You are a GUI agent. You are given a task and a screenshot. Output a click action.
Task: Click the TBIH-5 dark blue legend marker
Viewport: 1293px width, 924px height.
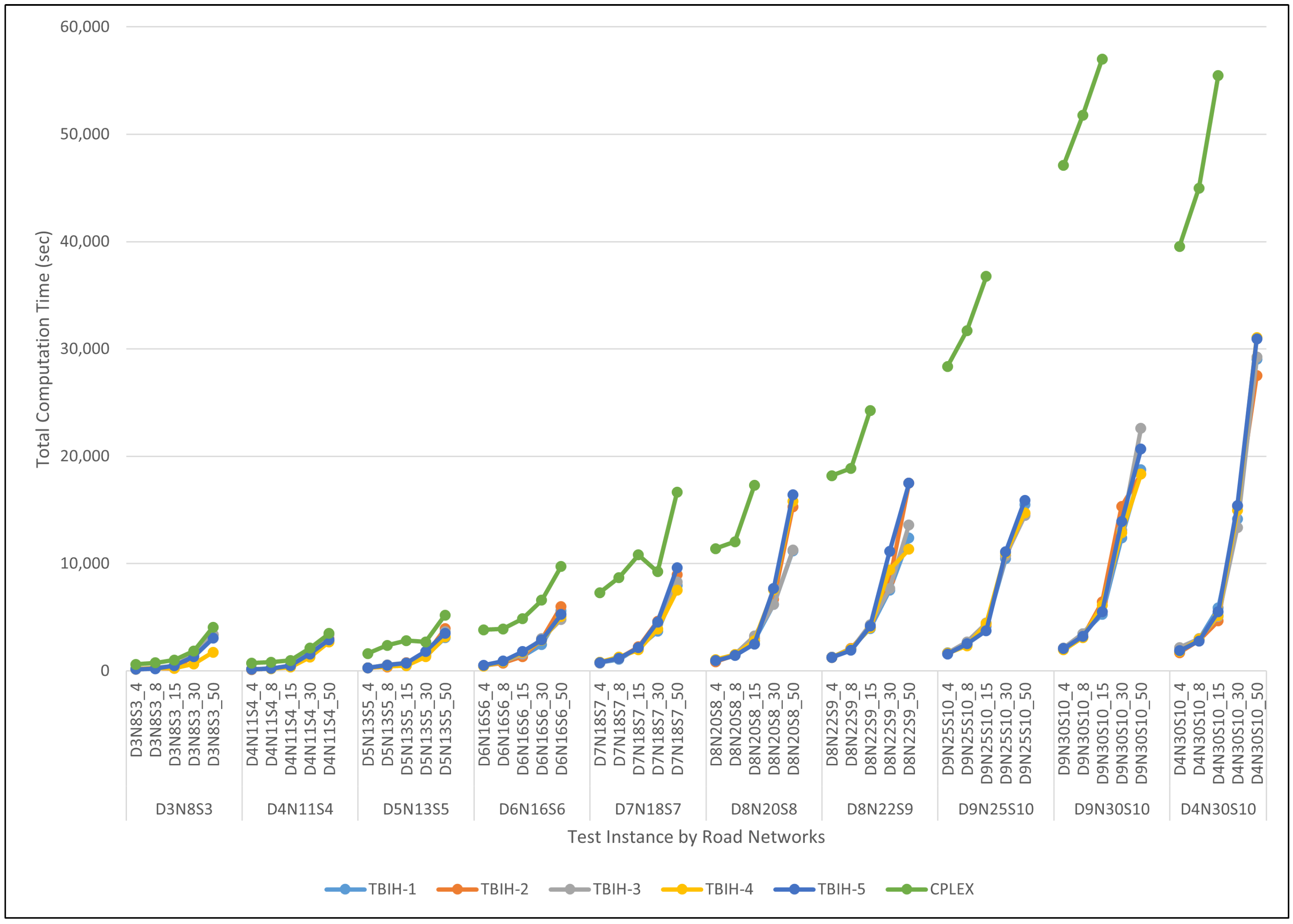pyautogui.click(x=795, y=889)
